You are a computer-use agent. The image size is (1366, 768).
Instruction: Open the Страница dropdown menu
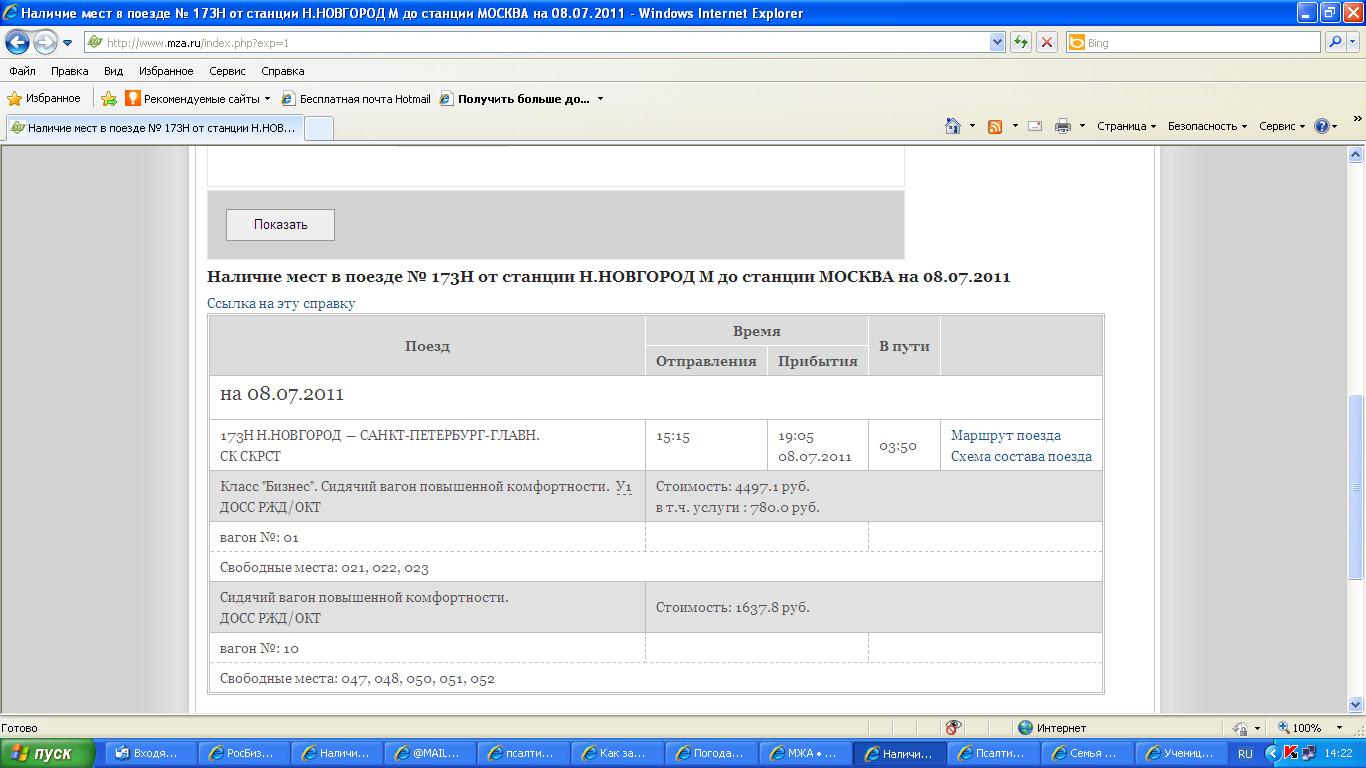pos(1126,126)
